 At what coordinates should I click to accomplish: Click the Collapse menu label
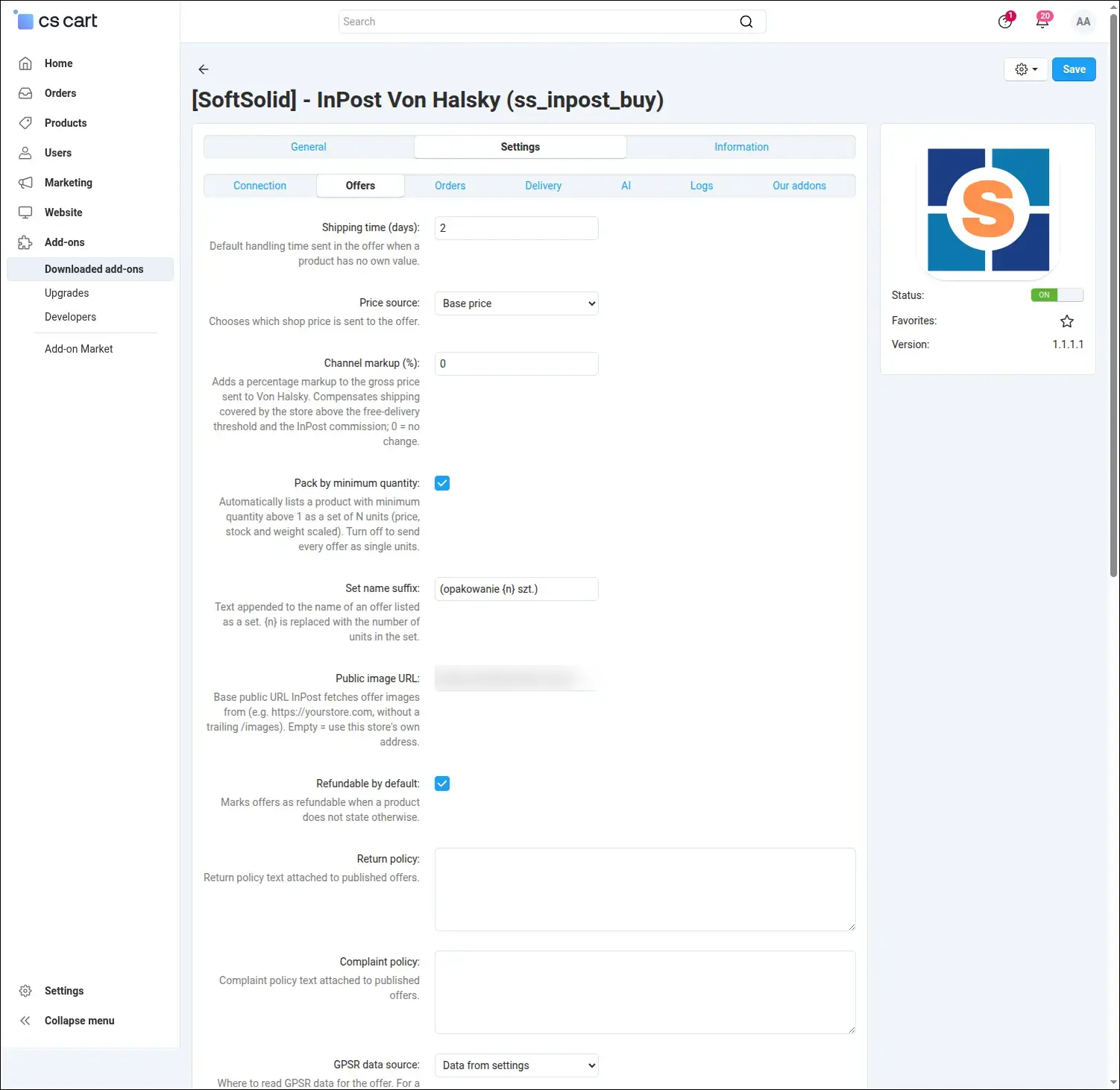[80, 1021]
